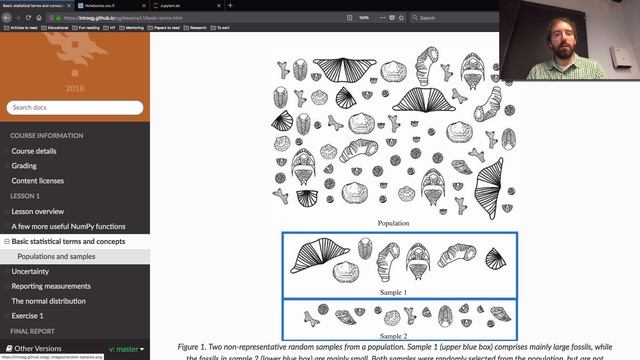The width and height of the screenshot is (640, 360).
Task: Click the Figure 1 caption text
Action: click(395, 352)
